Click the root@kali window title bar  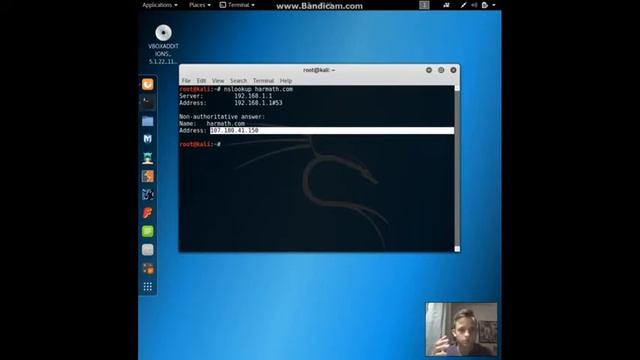point(319,70)
